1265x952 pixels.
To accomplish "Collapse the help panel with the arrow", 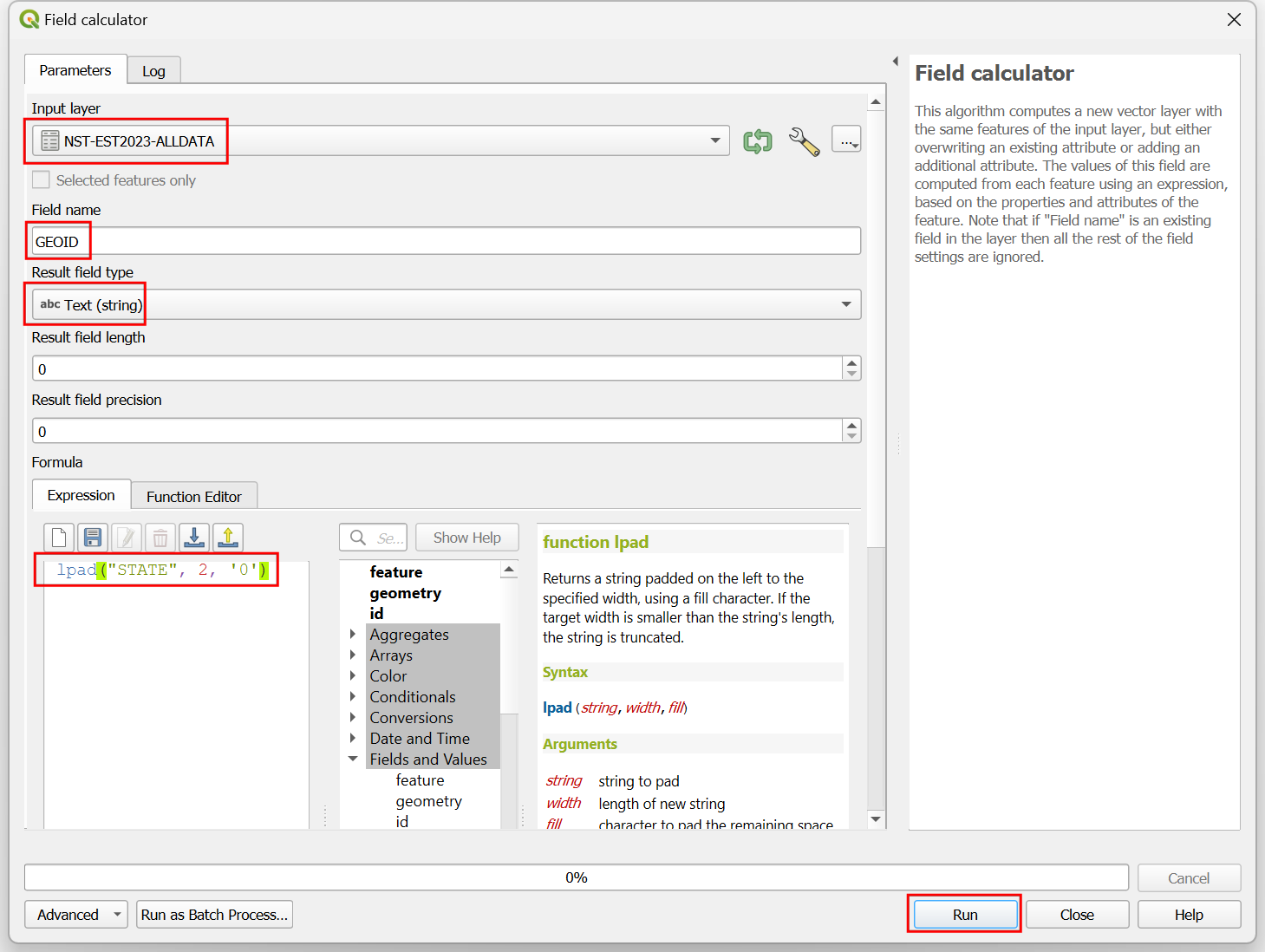I will (895, 61).
